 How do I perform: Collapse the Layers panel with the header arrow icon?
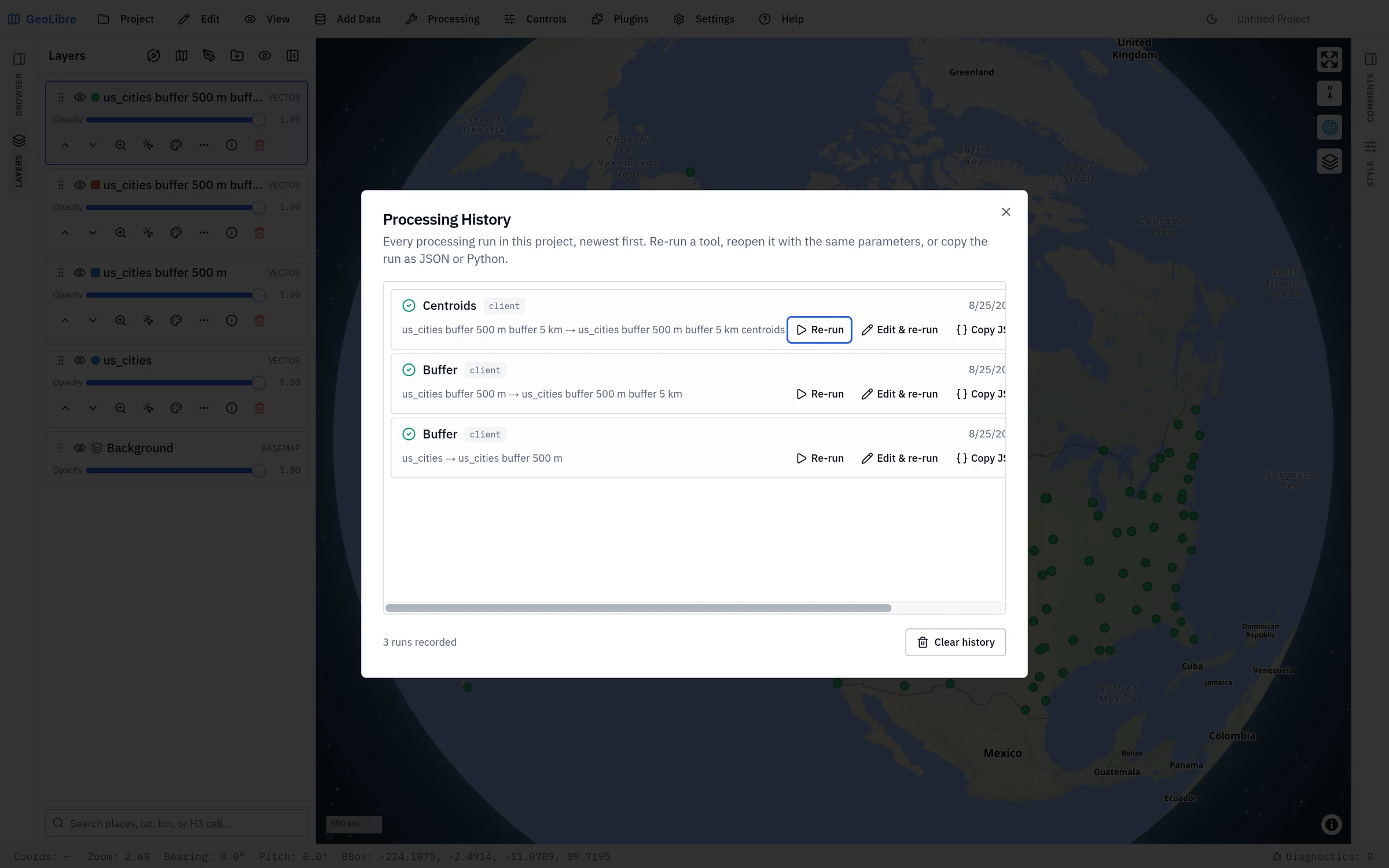pos(292,56)
